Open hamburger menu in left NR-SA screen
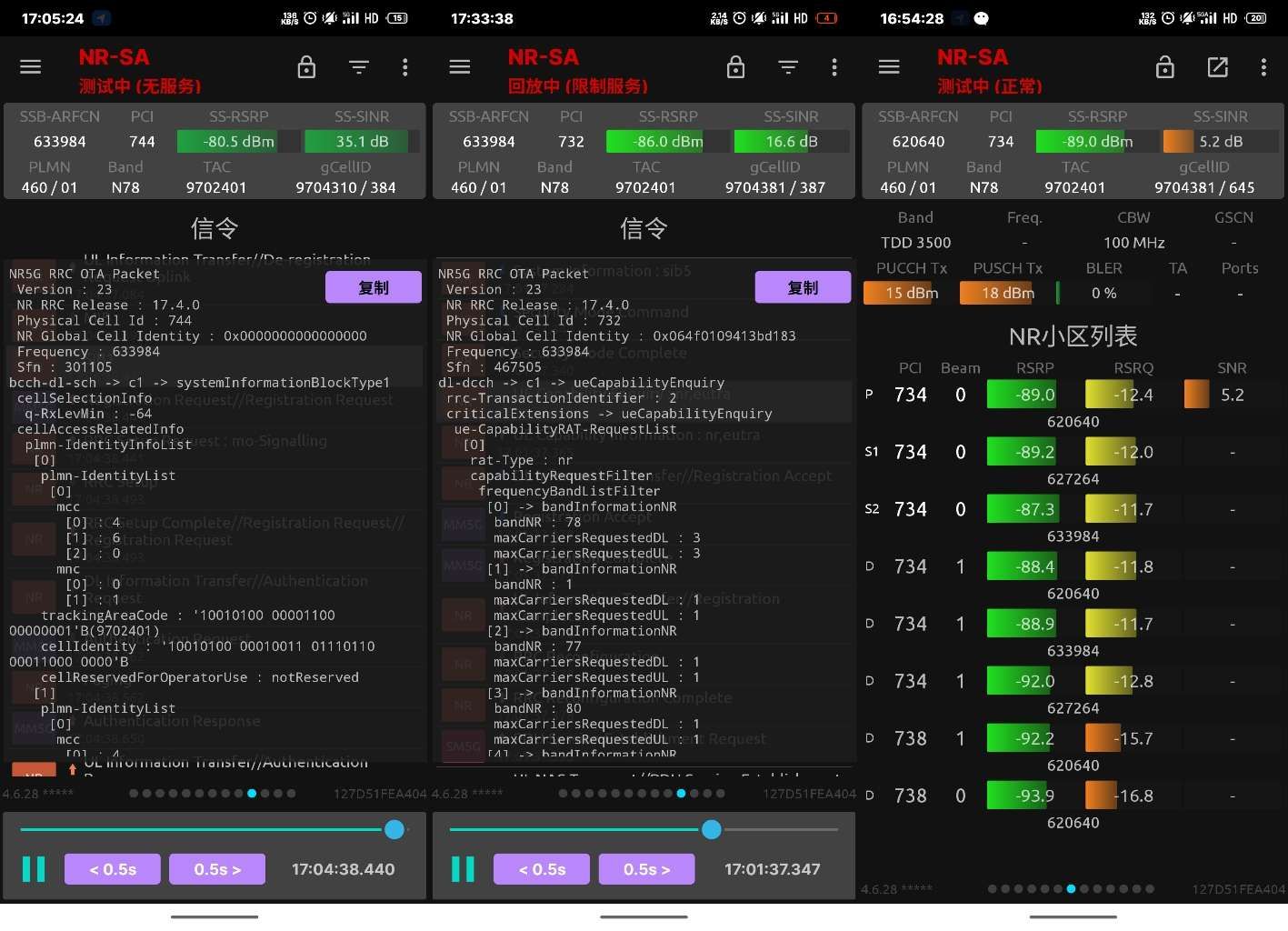1288x931 pixels. tap(31, 67)
